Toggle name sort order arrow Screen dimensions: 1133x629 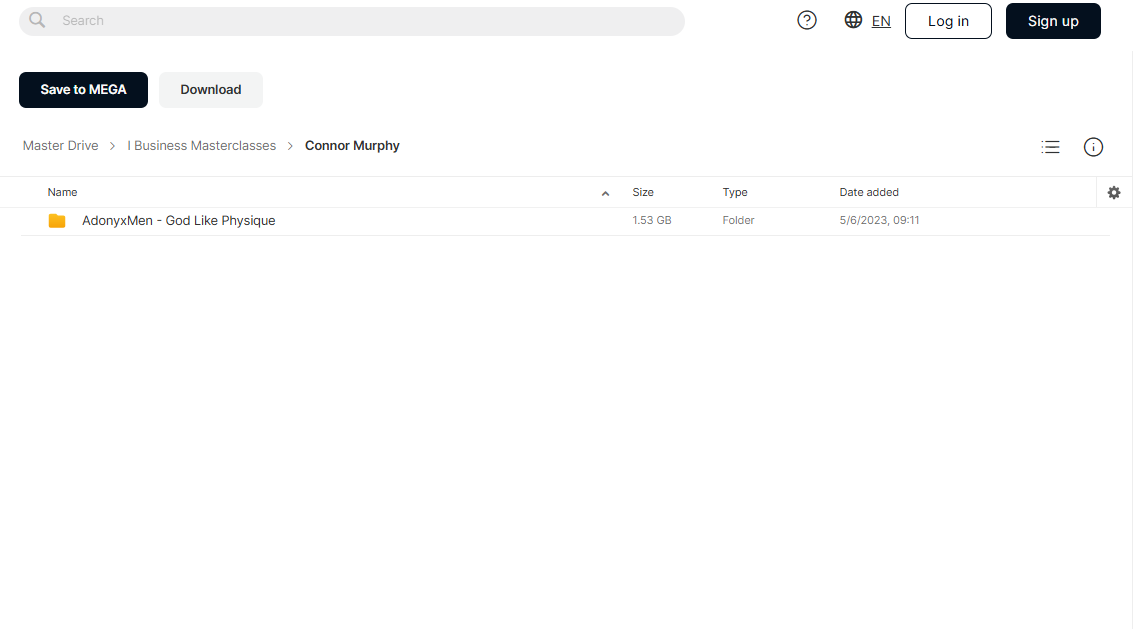tap(605, 193)
